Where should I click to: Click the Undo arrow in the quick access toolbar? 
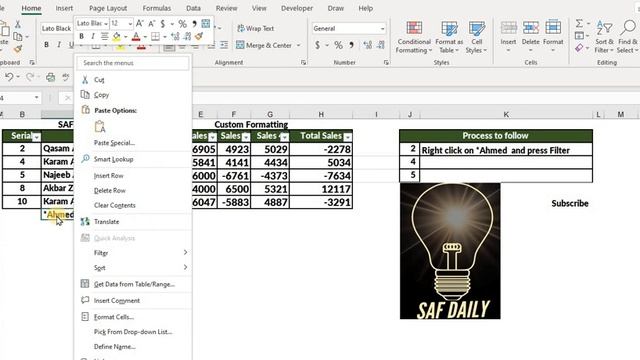click(x=9, y=77)
